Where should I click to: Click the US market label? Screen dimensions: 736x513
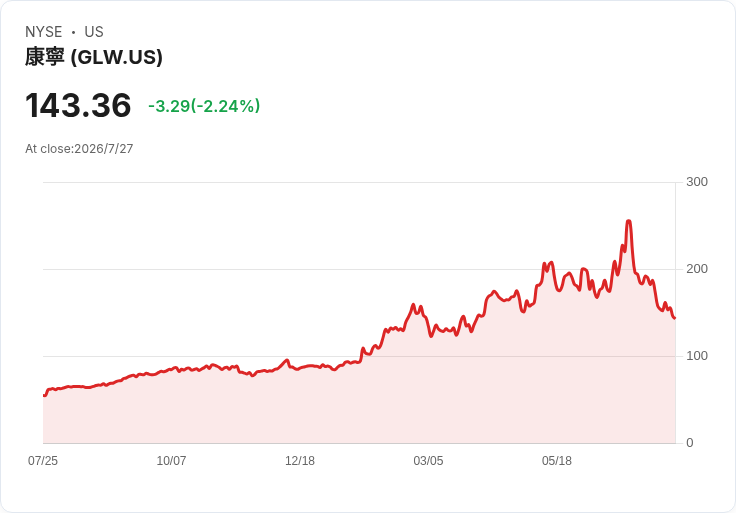[x=94, y=32]
